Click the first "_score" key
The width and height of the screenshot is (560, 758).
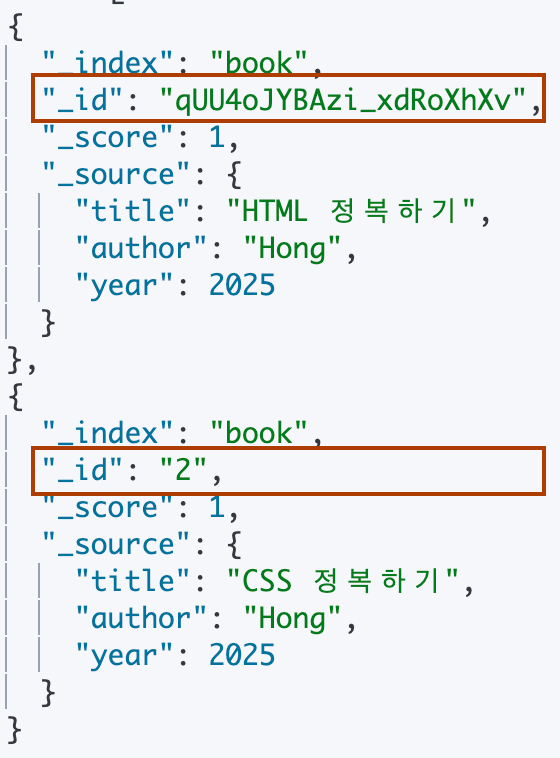(107, 137)
